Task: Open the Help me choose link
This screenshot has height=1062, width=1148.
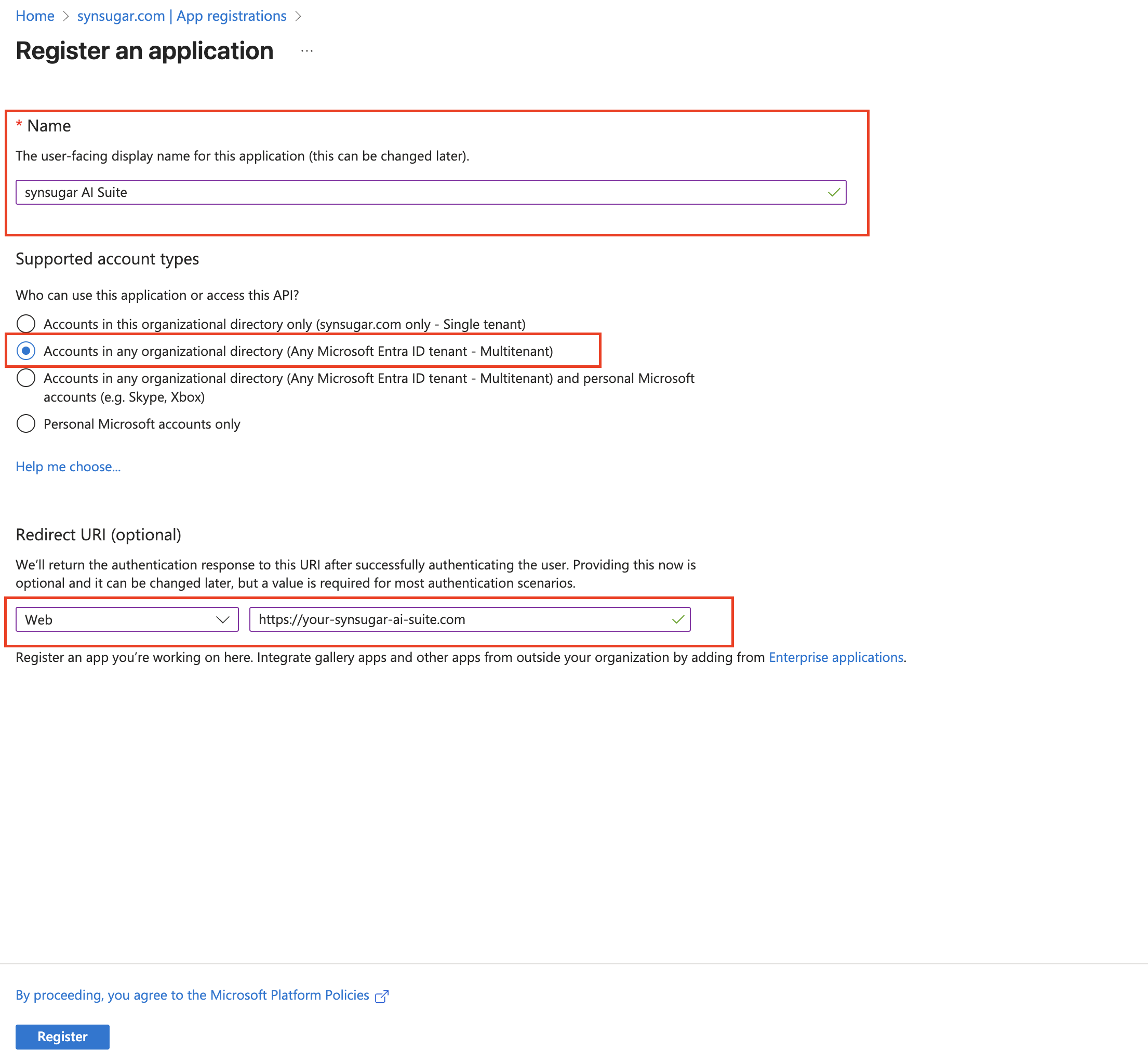Action: click(68, 467)
